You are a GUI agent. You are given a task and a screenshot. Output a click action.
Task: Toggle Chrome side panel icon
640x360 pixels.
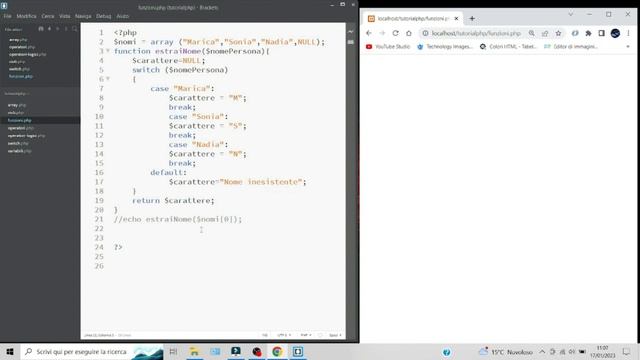pos(602,33)
